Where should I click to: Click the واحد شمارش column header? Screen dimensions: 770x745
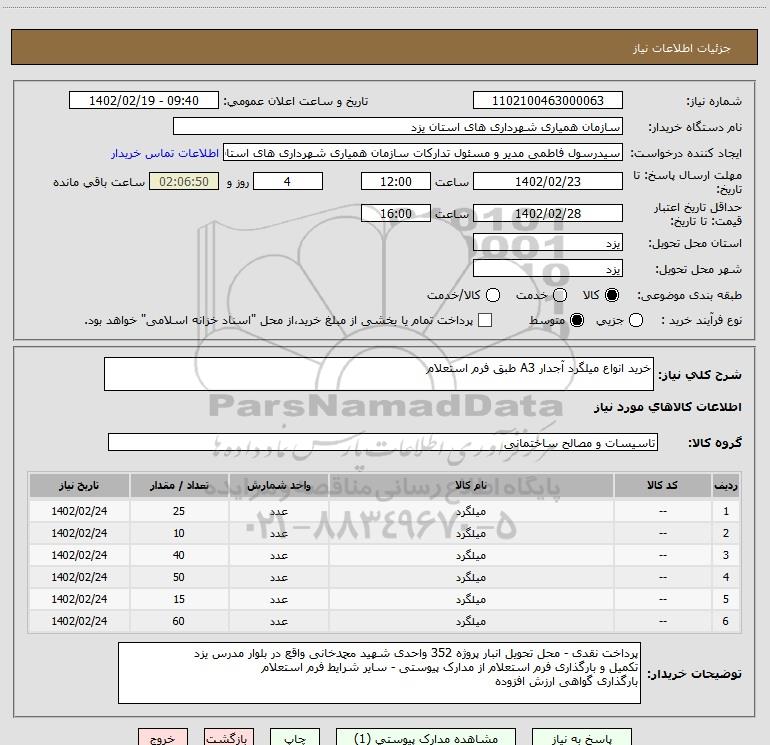pos(278,485)
